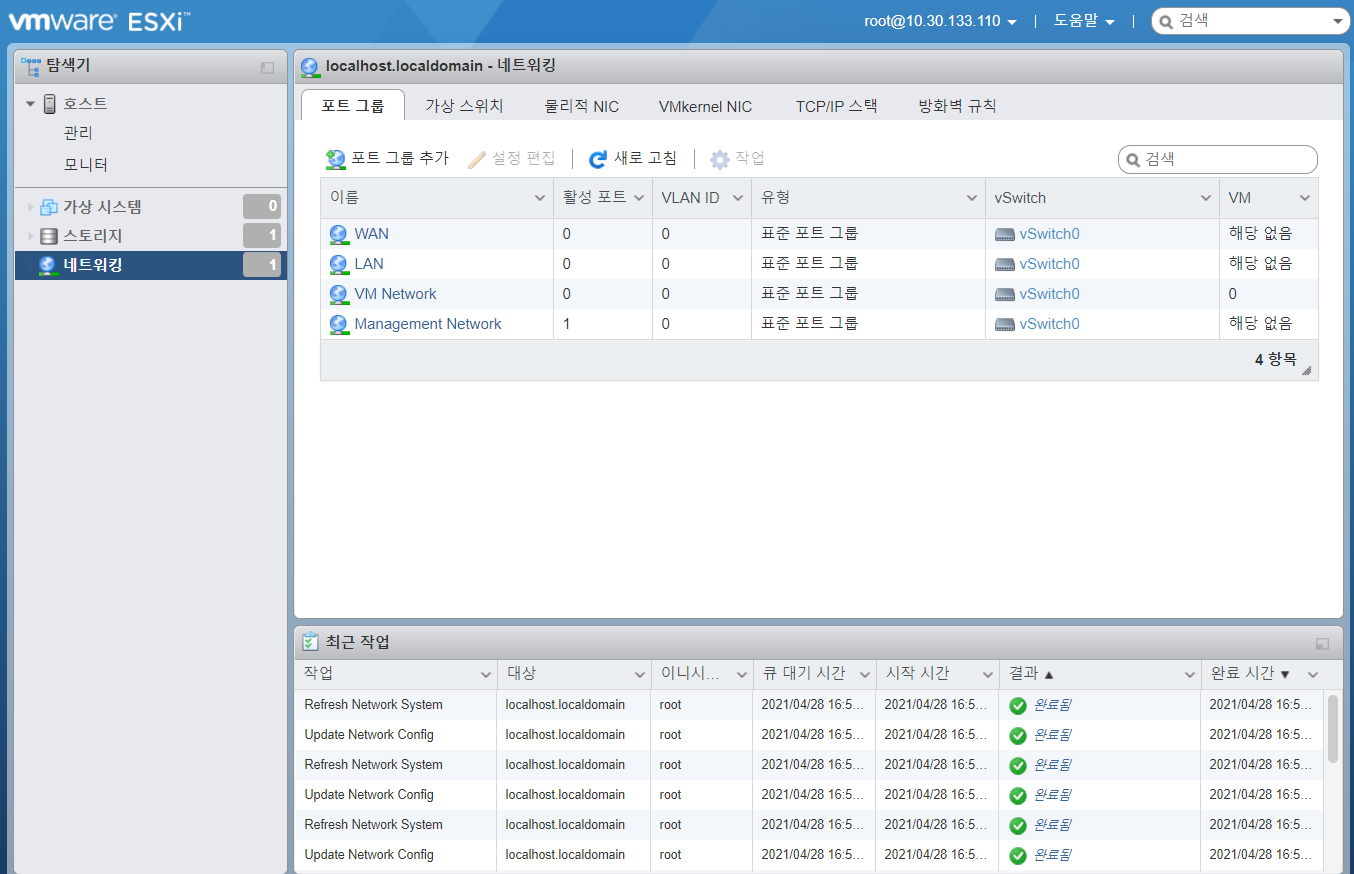Select 관리 under the host
Screen dimensions: 1354x874
[78, 133]
